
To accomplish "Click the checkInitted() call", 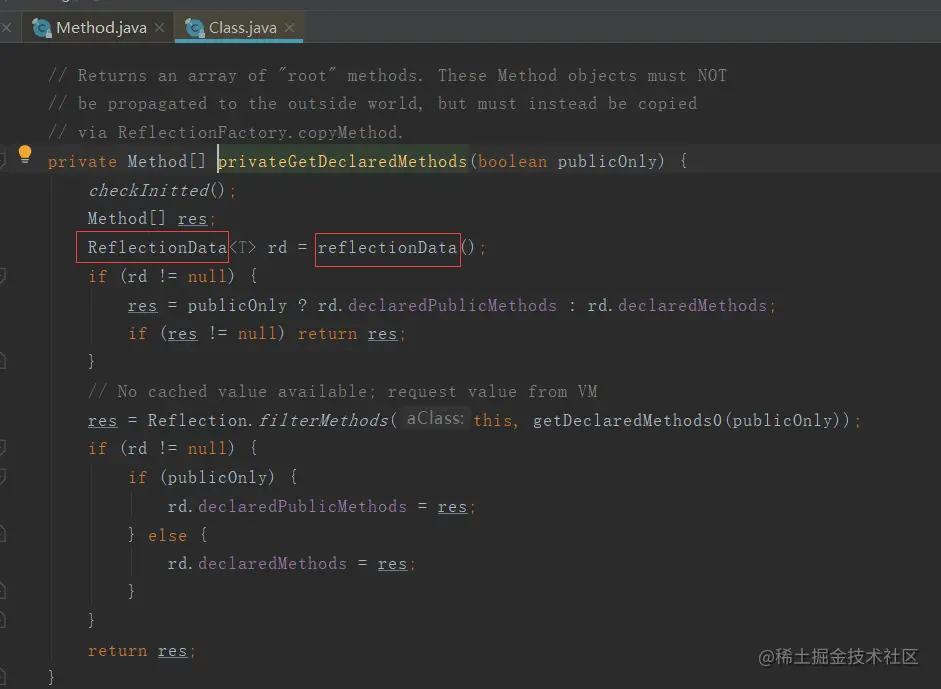I will pos(157,190).
